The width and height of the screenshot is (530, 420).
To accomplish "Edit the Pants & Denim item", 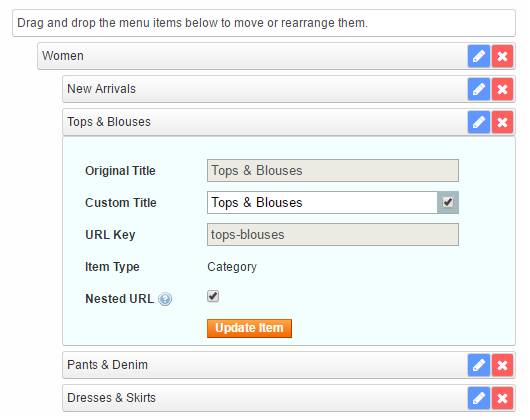I will tap(479, 365).
